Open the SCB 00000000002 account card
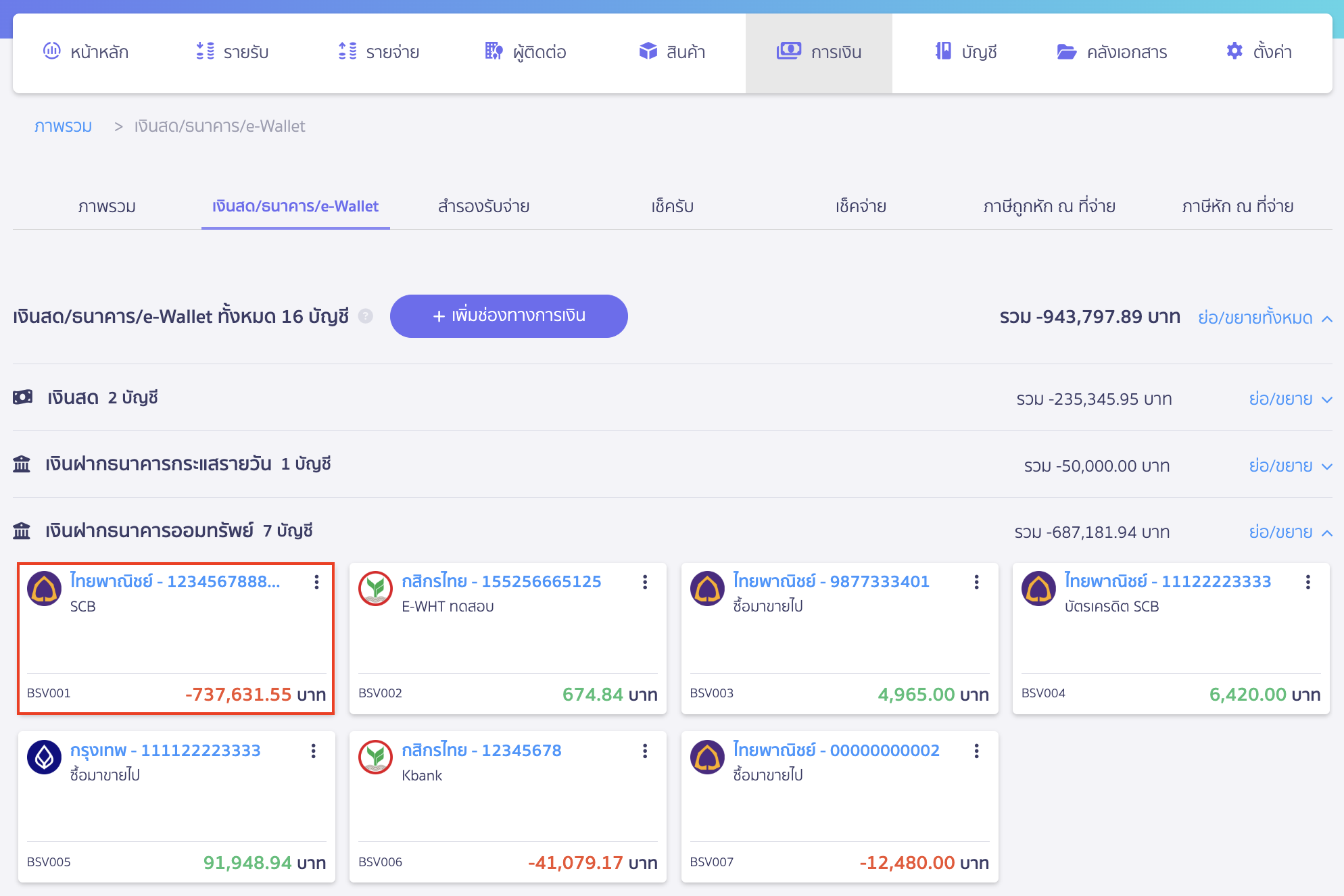This screenshot has height=896, width=1344. tap(836, 751)
